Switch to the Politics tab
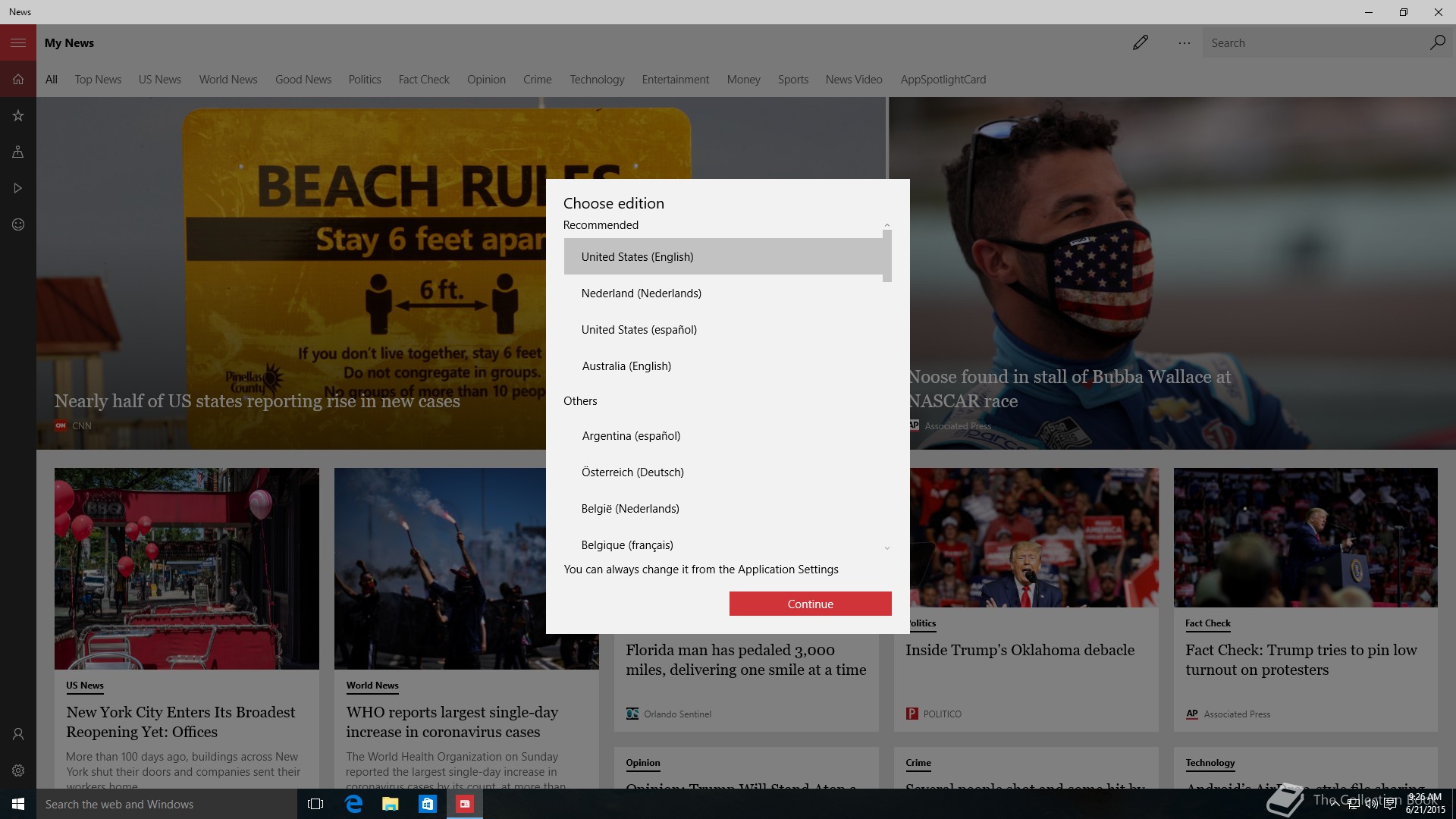The image size is (1456, 819). 365,80
